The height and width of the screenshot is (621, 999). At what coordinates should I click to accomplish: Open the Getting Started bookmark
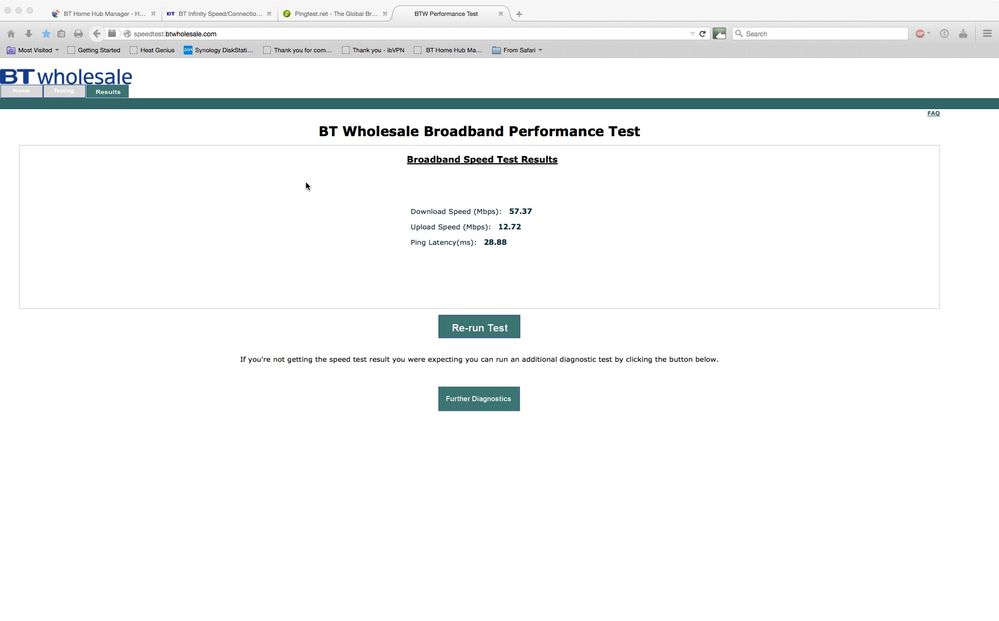click(x=94, y=50)
